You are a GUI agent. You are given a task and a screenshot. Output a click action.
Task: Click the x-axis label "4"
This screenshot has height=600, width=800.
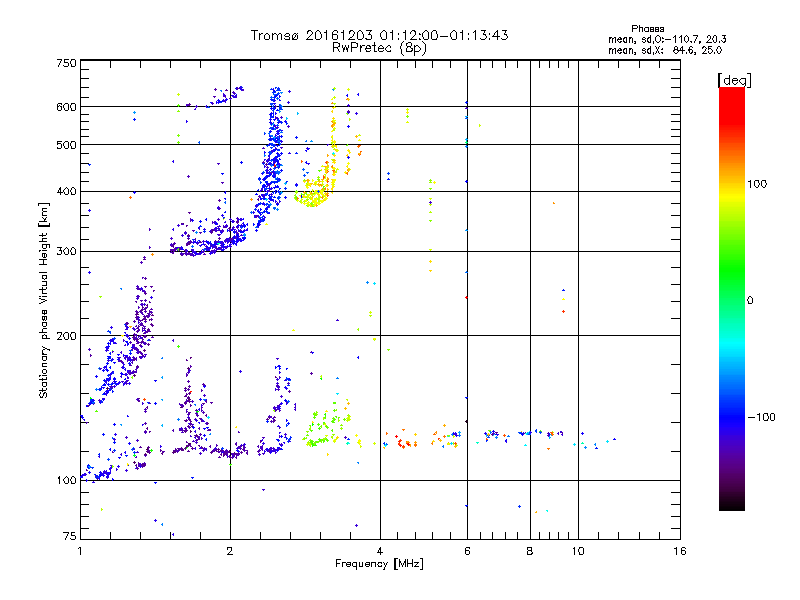pos(380,551)
